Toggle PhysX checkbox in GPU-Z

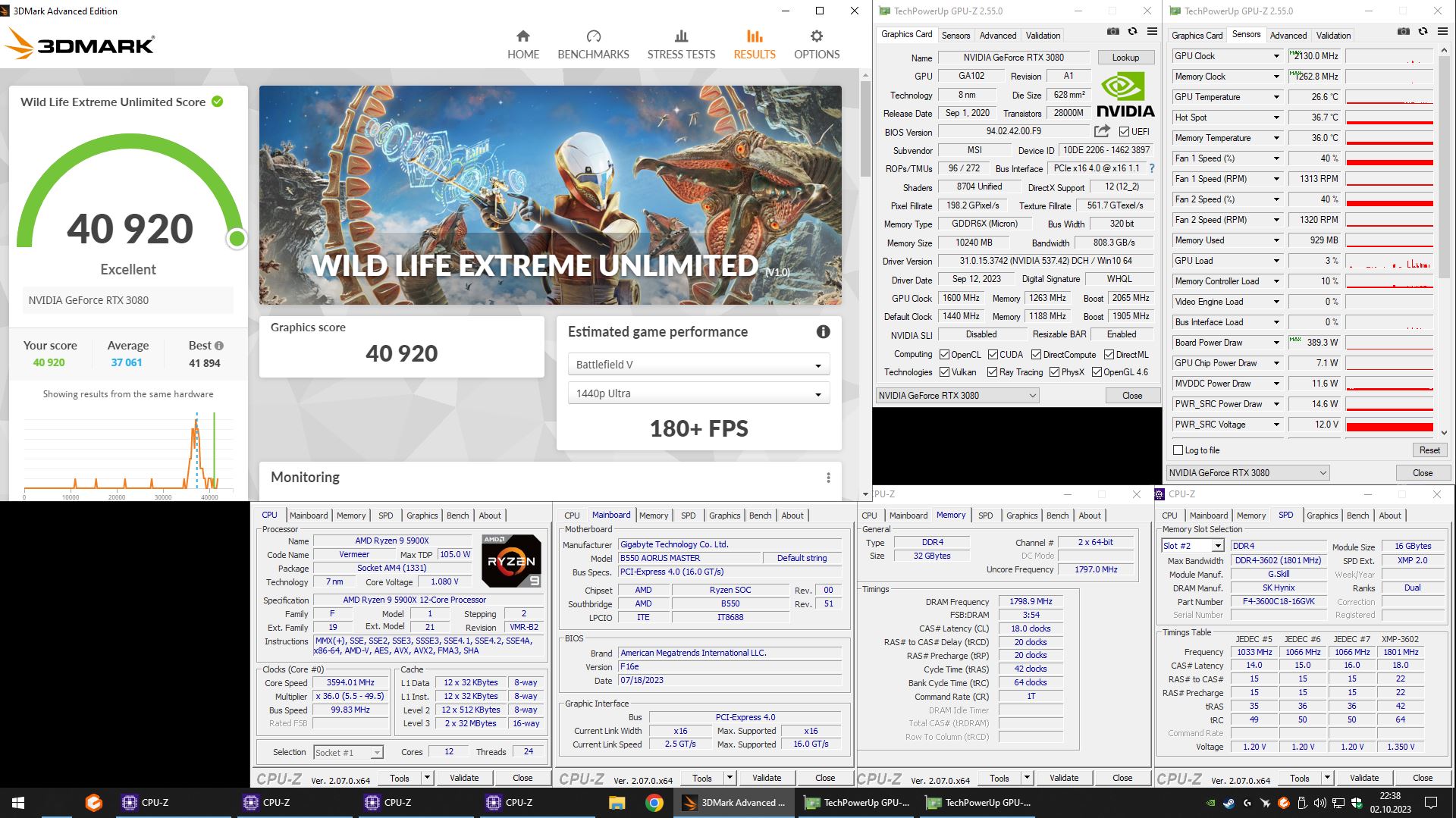coord(1054,372)
